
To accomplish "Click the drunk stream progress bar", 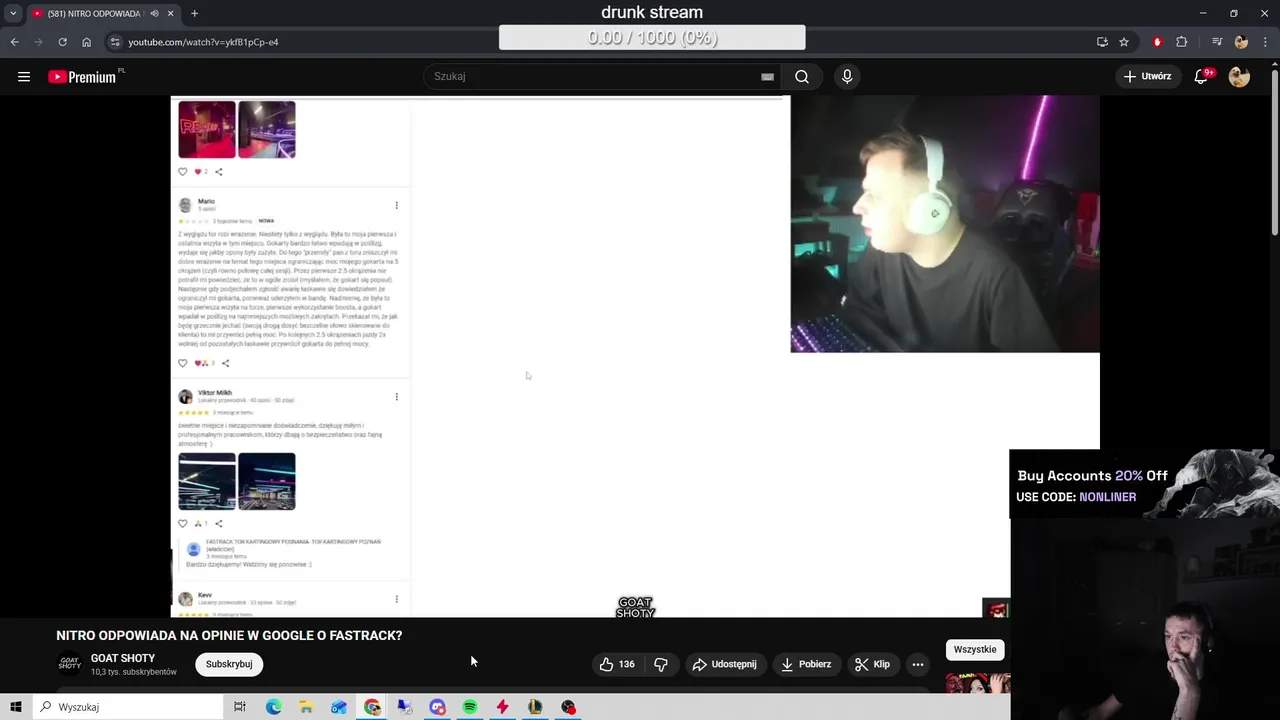I will [x=652, y=37].
